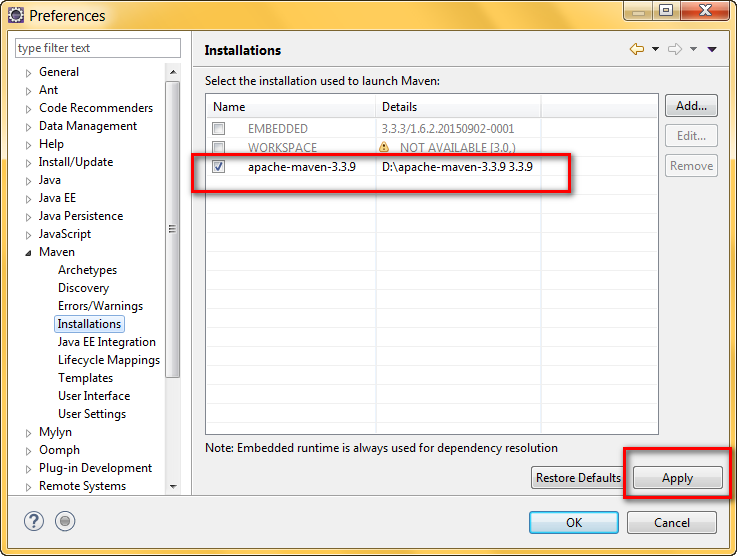The width and height of the screenshot is (737, 556).
Task: Open the preferences page view menu triangle
Action: tap(712, 49)
